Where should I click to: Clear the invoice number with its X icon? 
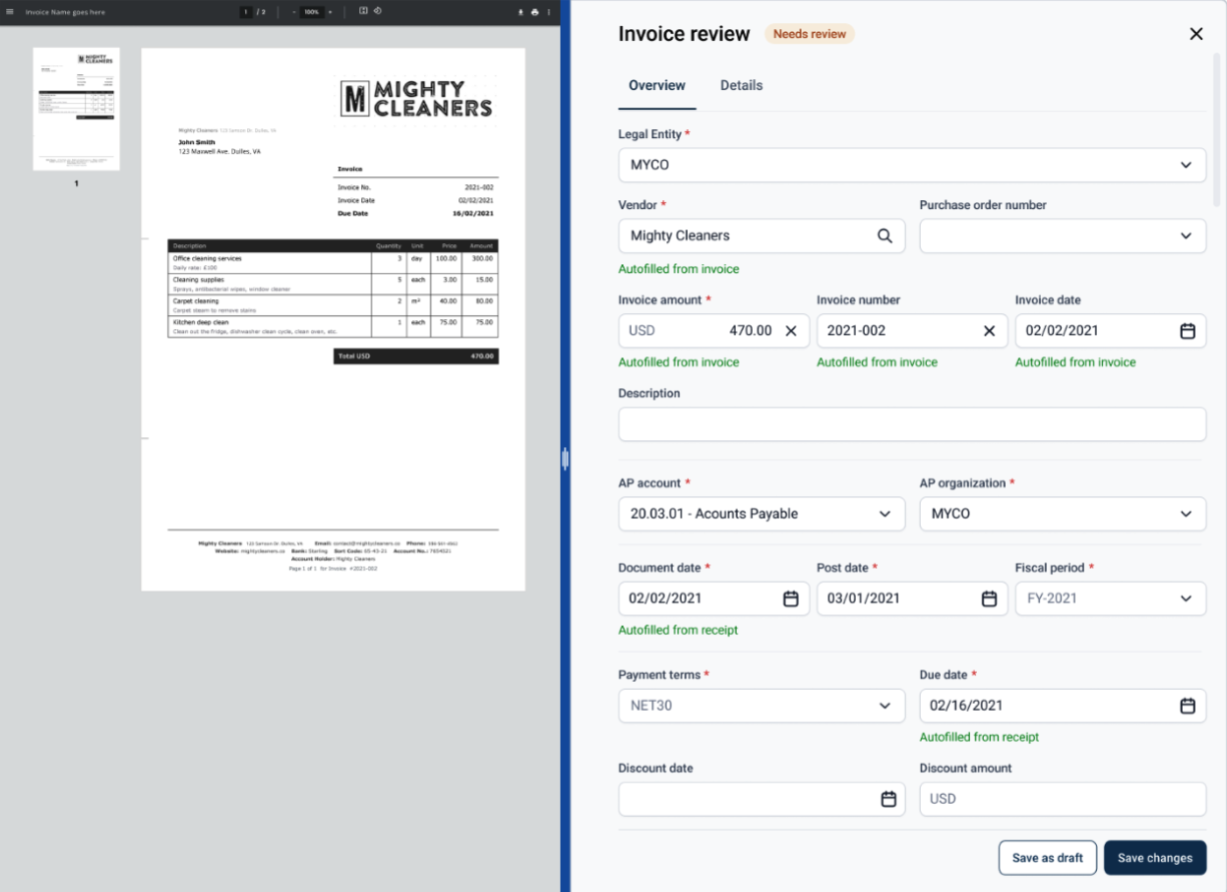(989, 330)
